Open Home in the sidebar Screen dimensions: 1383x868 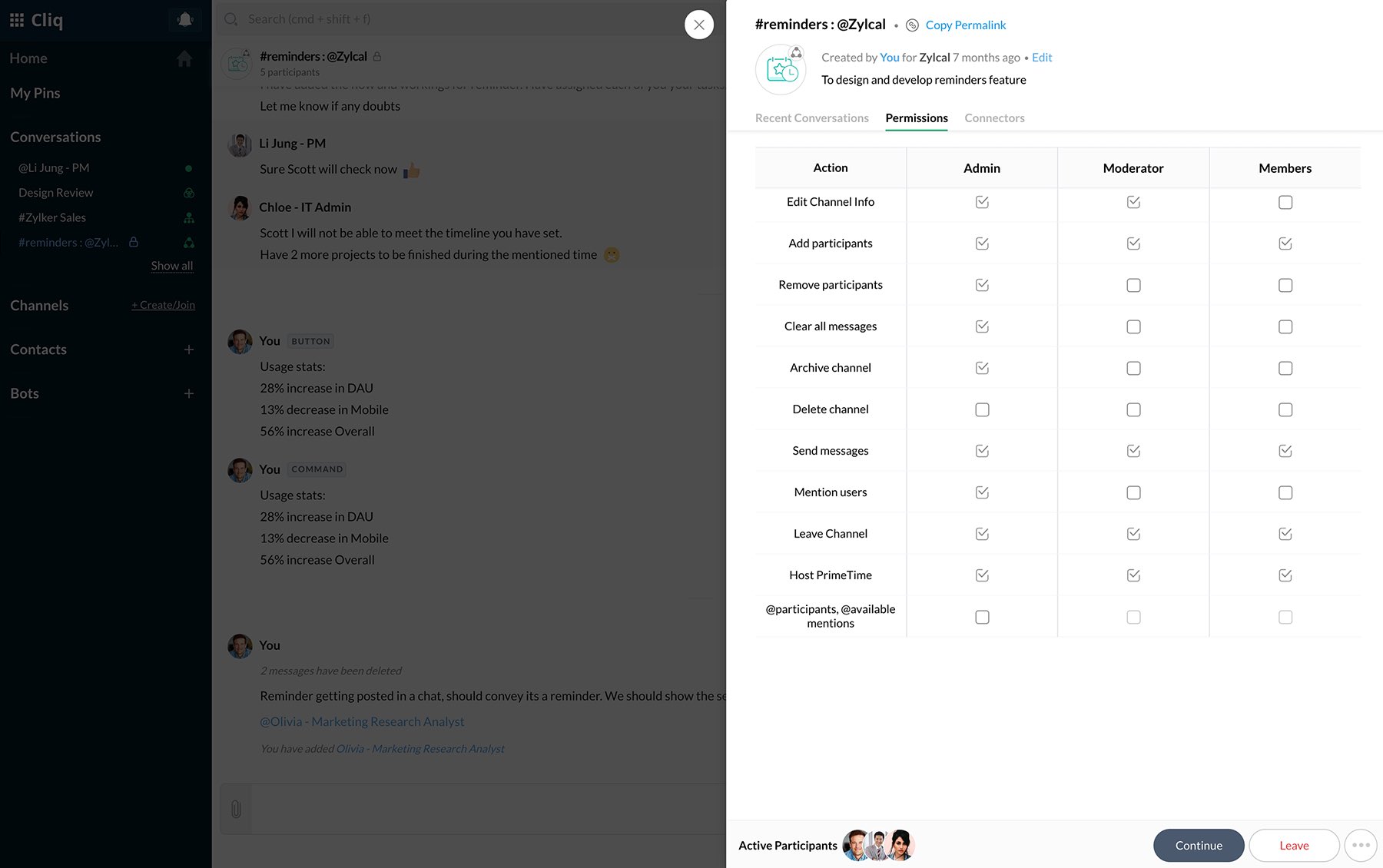click(x=28, y=58)
